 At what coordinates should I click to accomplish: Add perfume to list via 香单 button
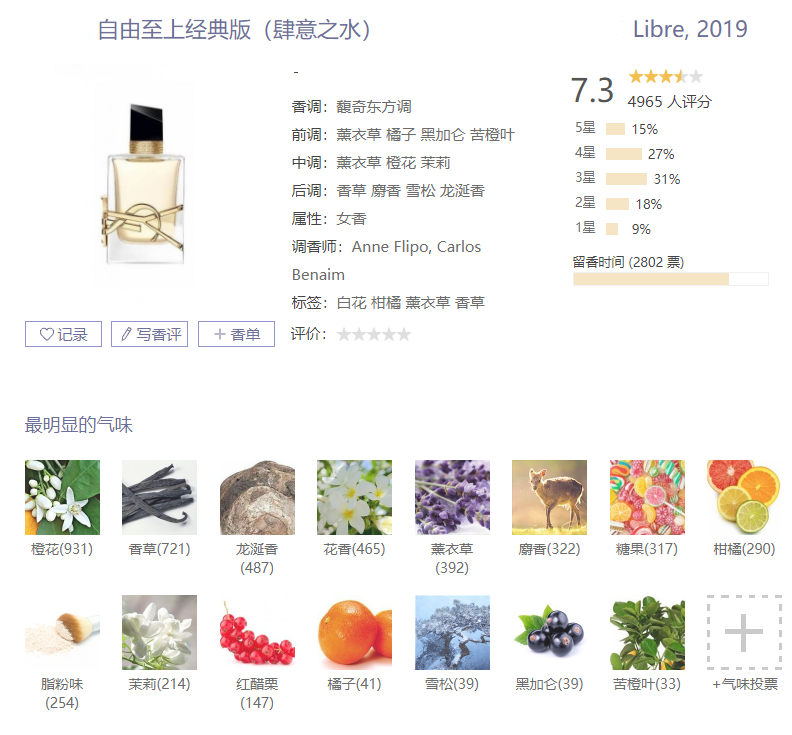pos(236,334)
